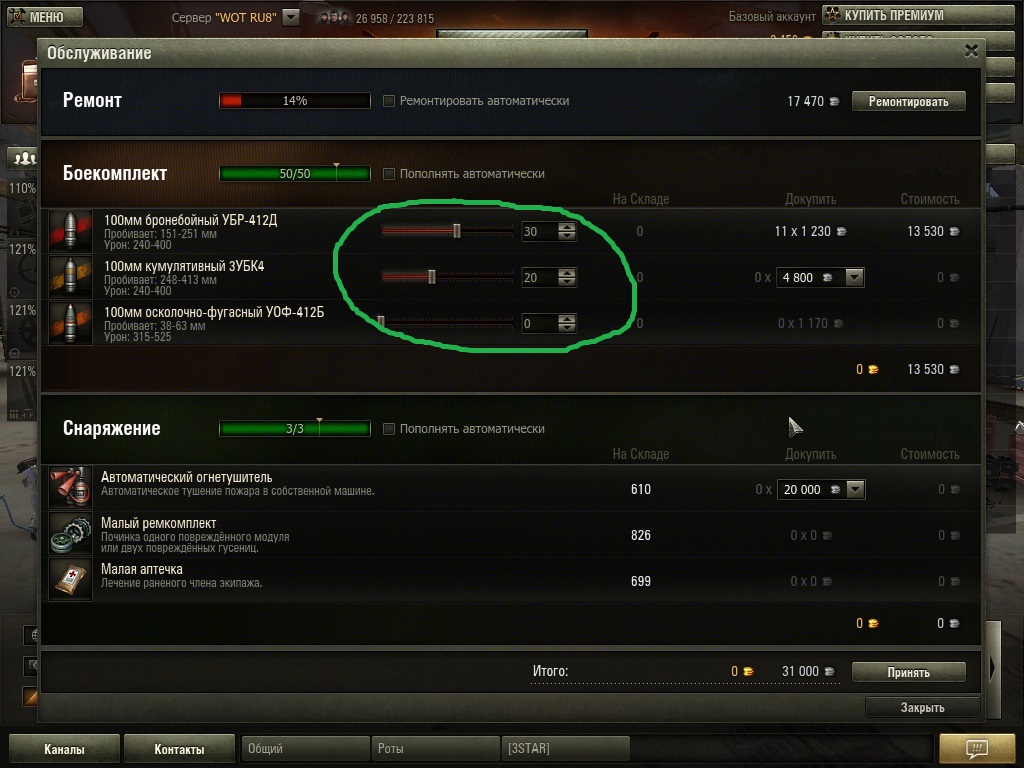Click the 'Принять' button

point(908,672)
